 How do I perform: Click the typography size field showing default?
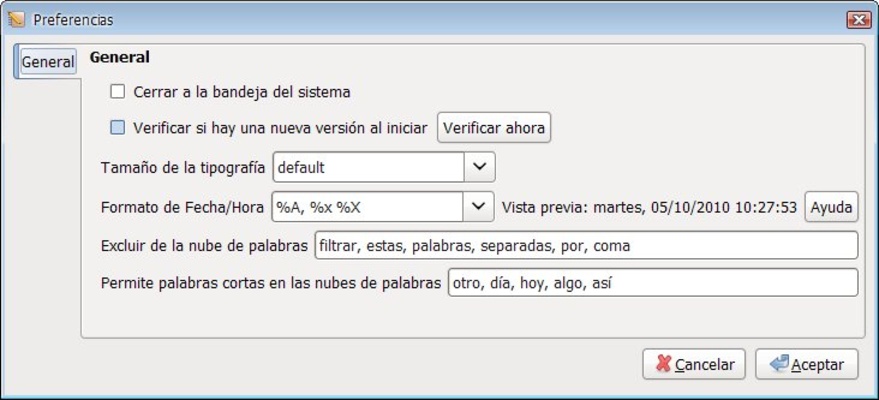coord(368,167)
